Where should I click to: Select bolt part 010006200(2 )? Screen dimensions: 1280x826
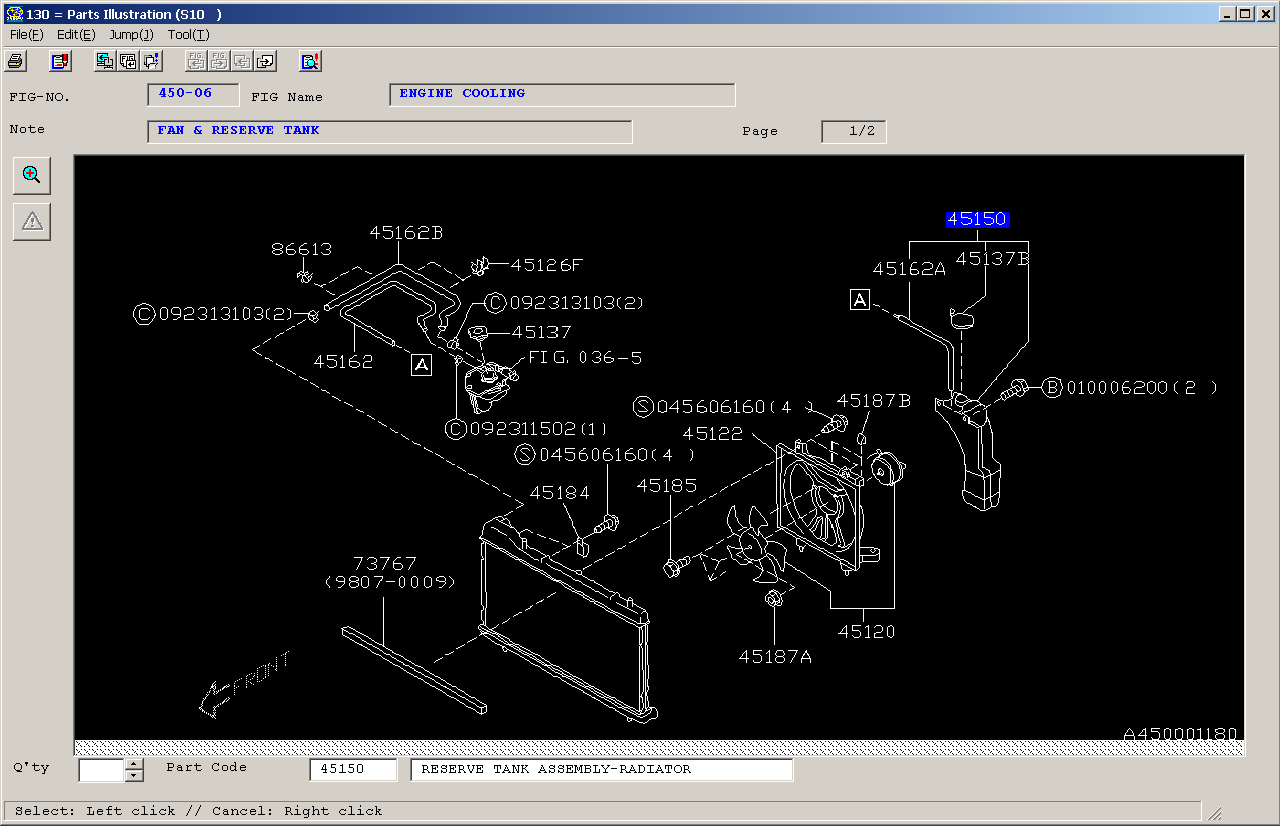coord(1130,388)
